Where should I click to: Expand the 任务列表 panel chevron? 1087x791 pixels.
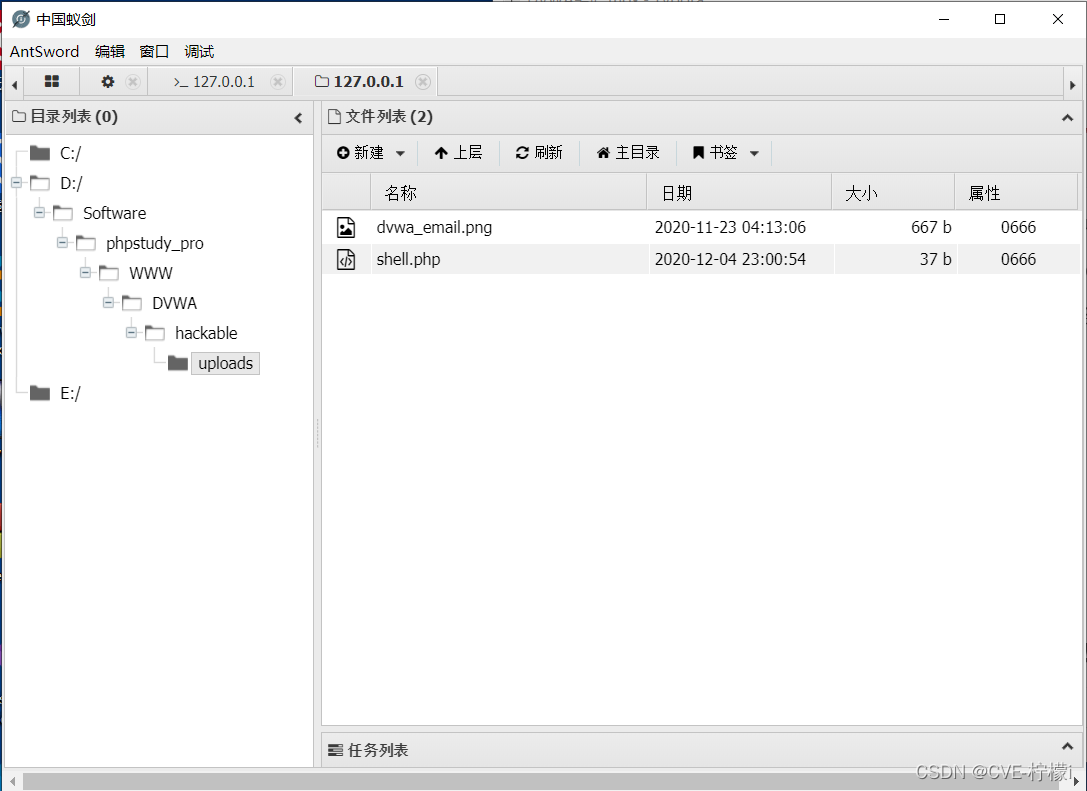(1068, 747)
